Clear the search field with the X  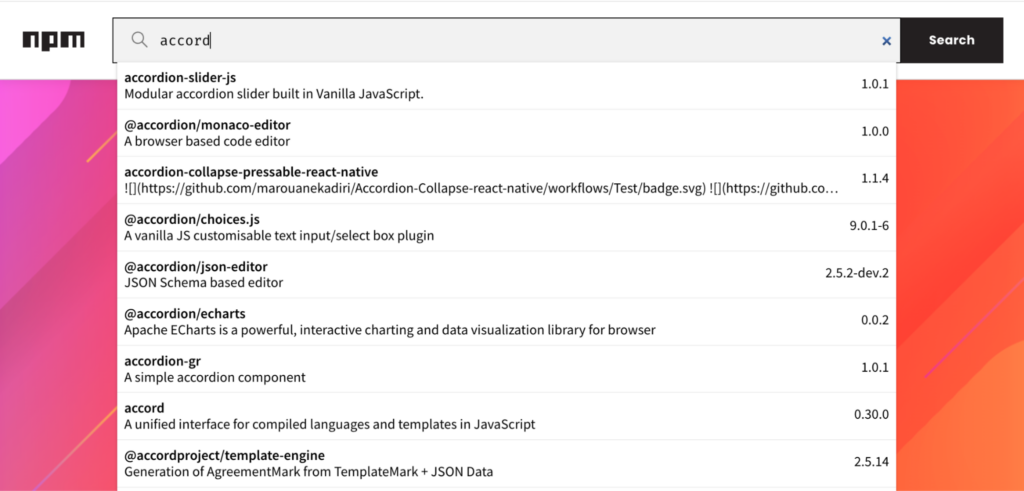pyautogui.click(x=886, y=41)
